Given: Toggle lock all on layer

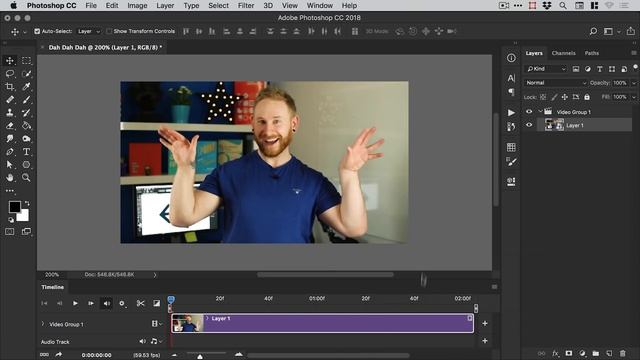Looking at the screenshot, I should click(587, 97).
